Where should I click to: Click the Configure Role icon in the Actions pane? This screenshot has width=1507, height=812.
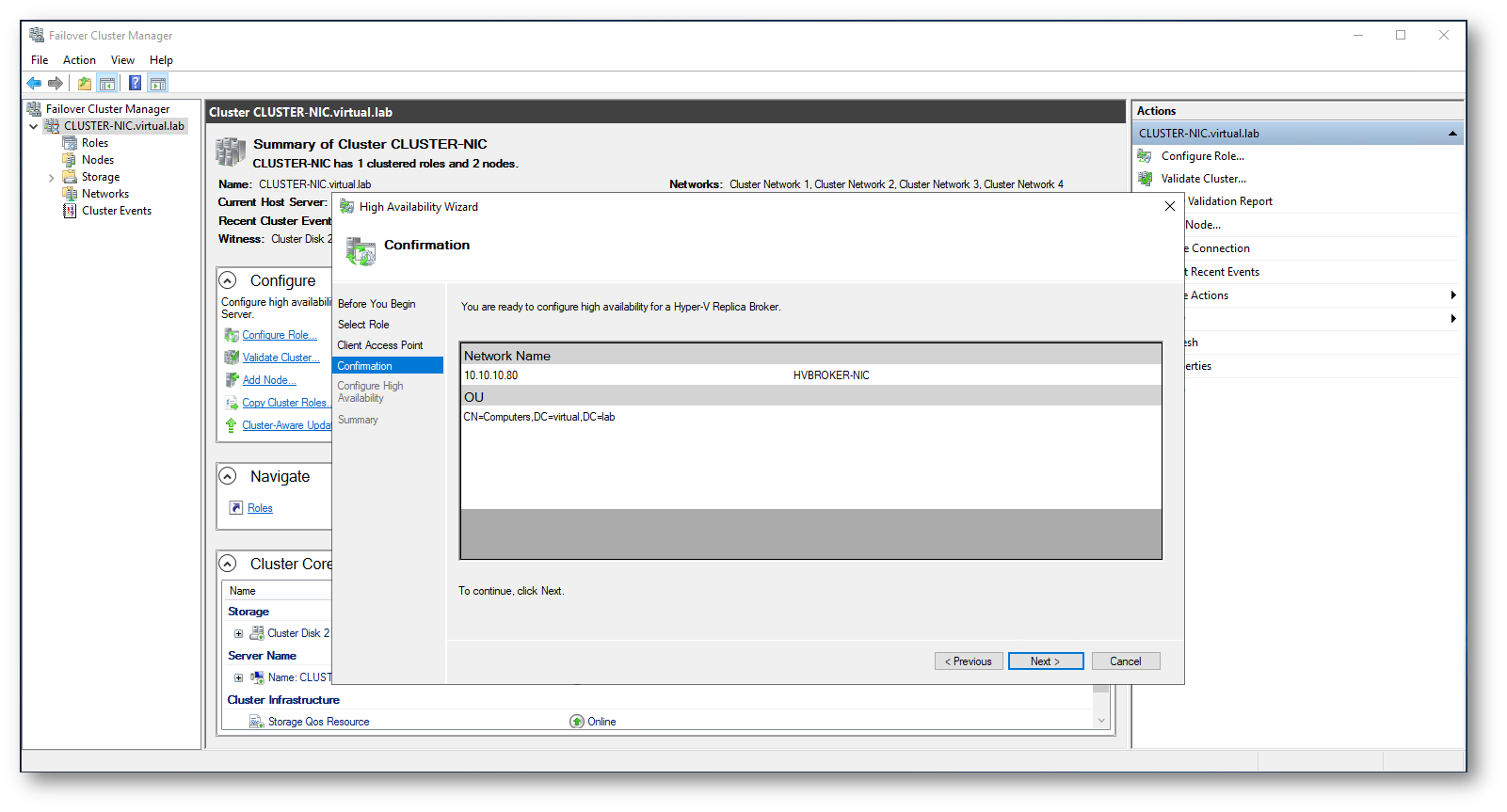(1146, 156)
